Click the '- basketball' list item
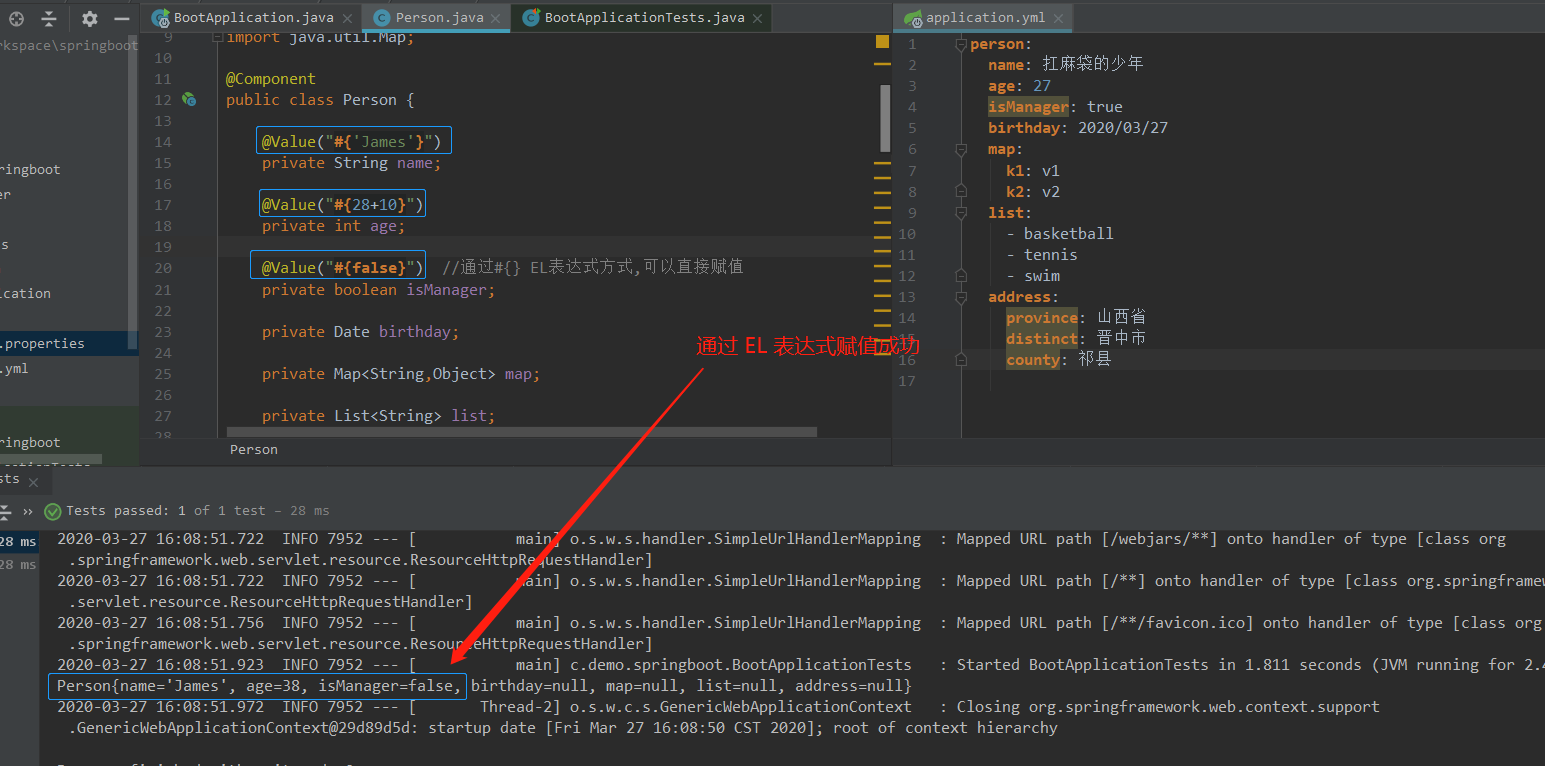 (1060, 233)
